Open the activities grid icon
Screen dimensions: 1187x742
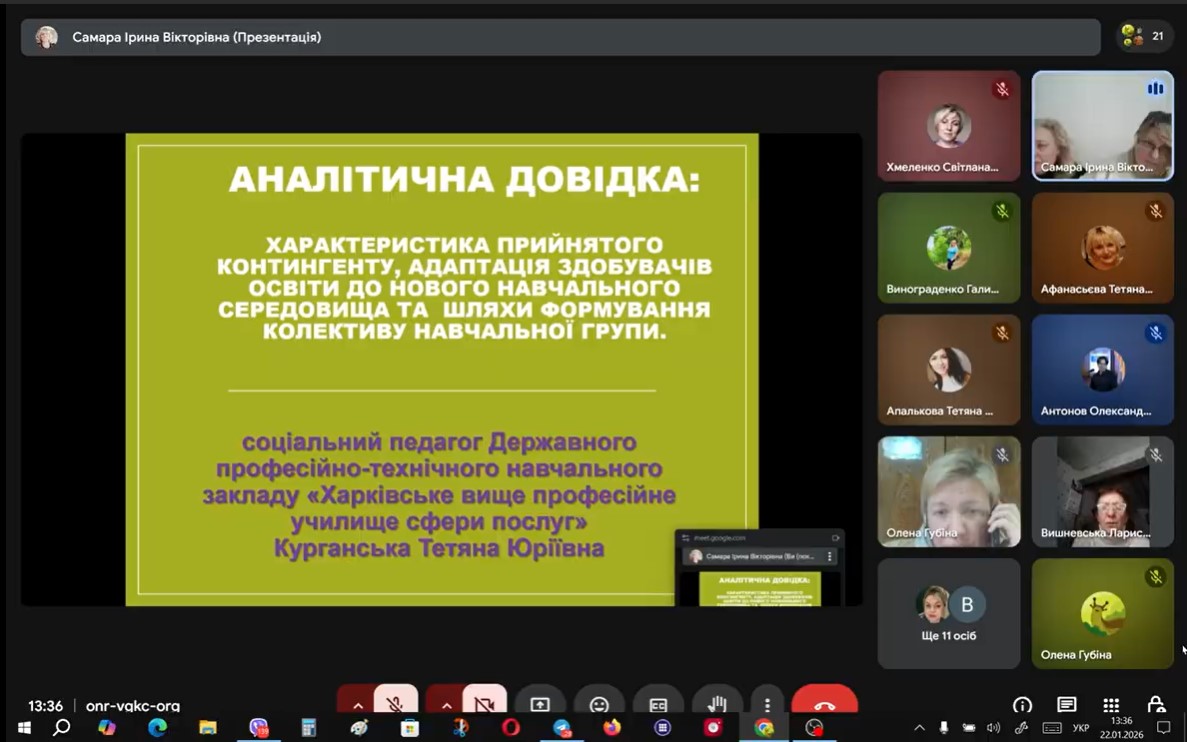[1111, 704]
